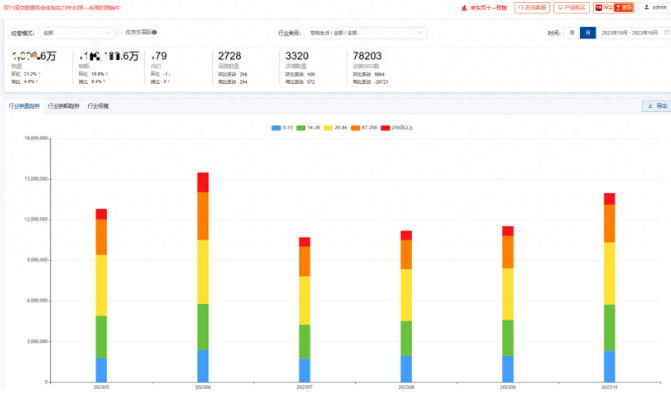Switch to the 淘宝 platform
Screen dimensions: 671x393
(604, 8)
